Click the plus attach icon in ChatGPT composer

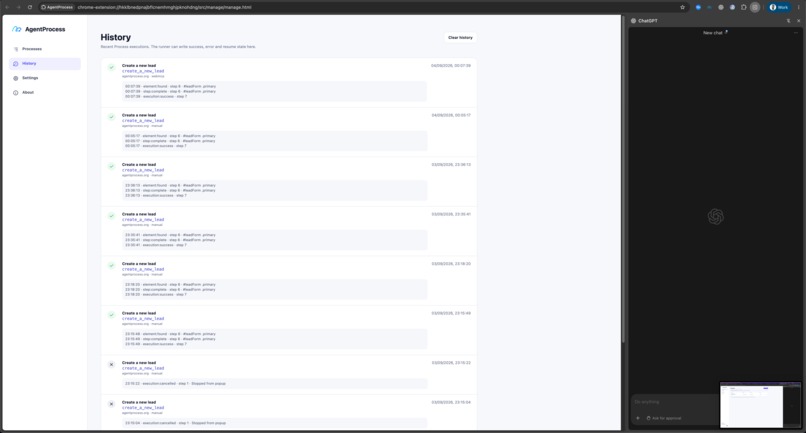pyautogui.click(x=638, y=418)
